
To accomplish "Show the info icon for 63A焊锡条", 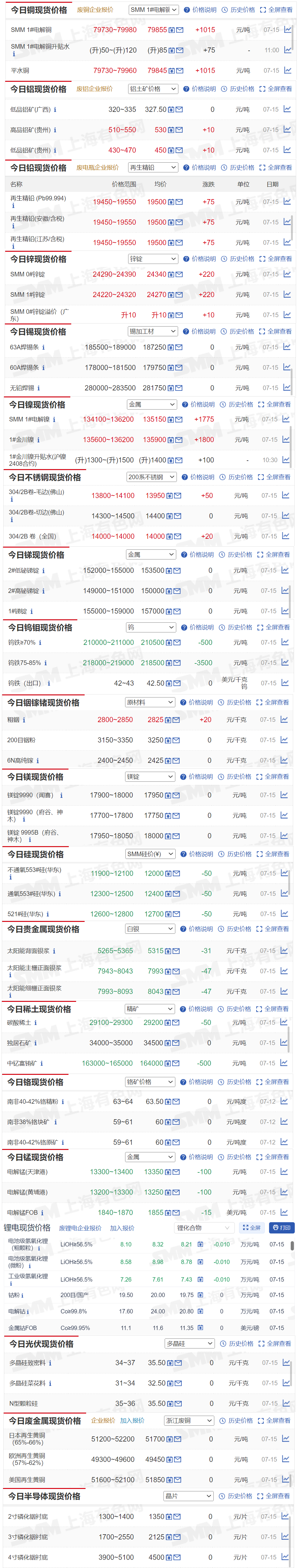I will (x=43, y=348).
